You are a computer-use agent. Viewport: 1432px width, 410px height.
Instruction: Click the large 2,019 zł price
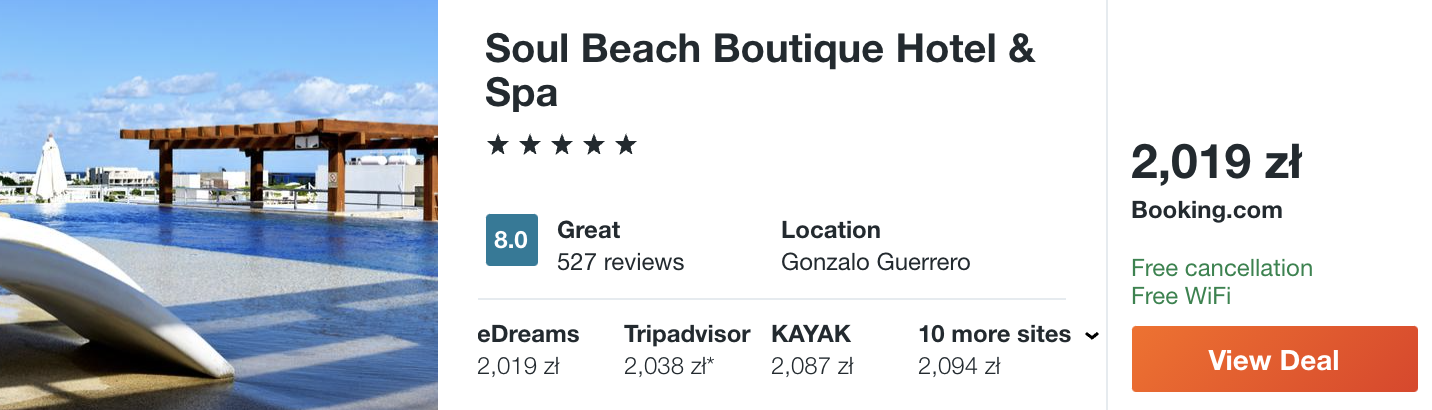[1215, 163]
